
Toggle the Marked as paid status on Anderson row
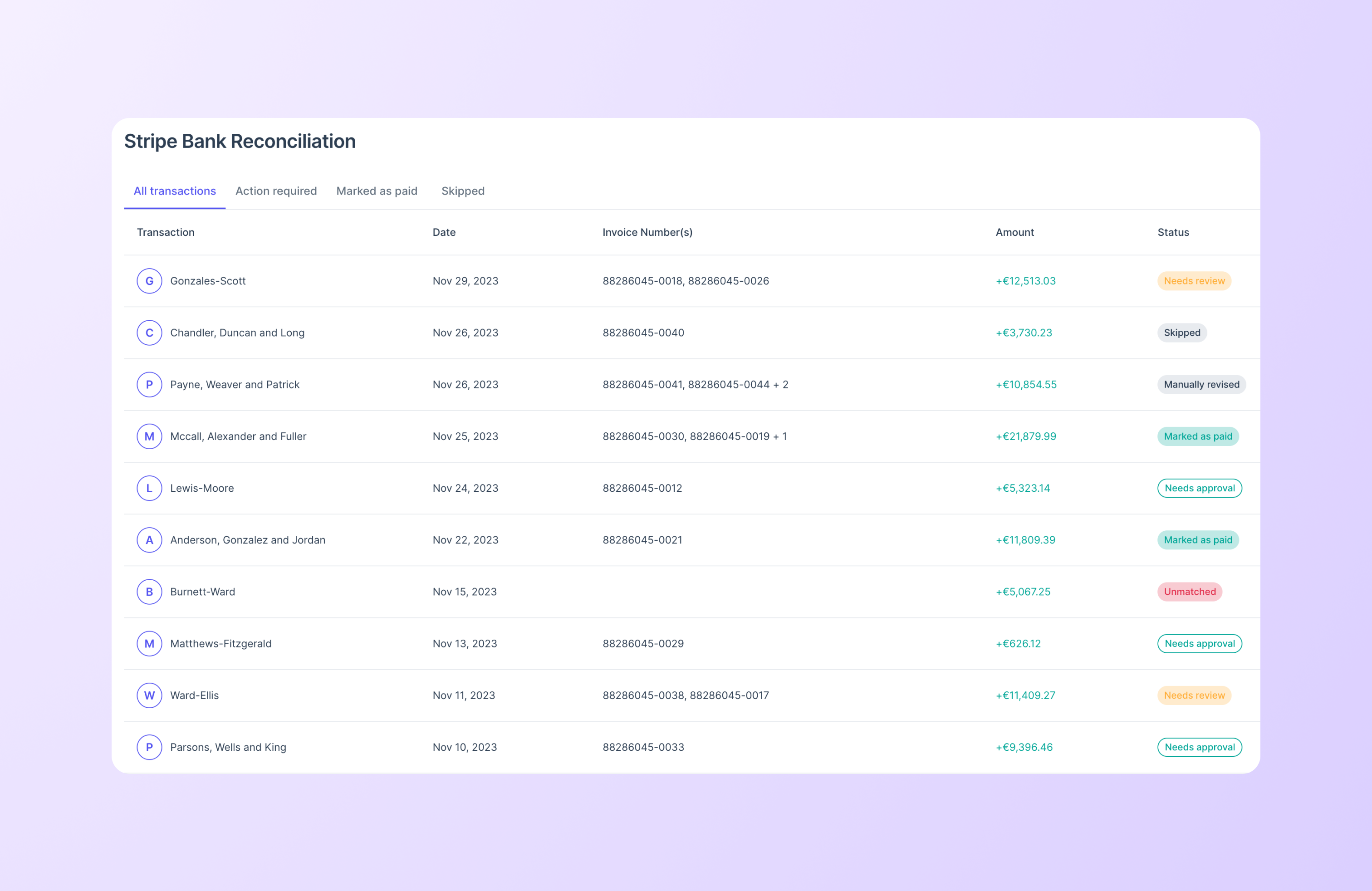pyautogui.click(x=1198, y=540)
